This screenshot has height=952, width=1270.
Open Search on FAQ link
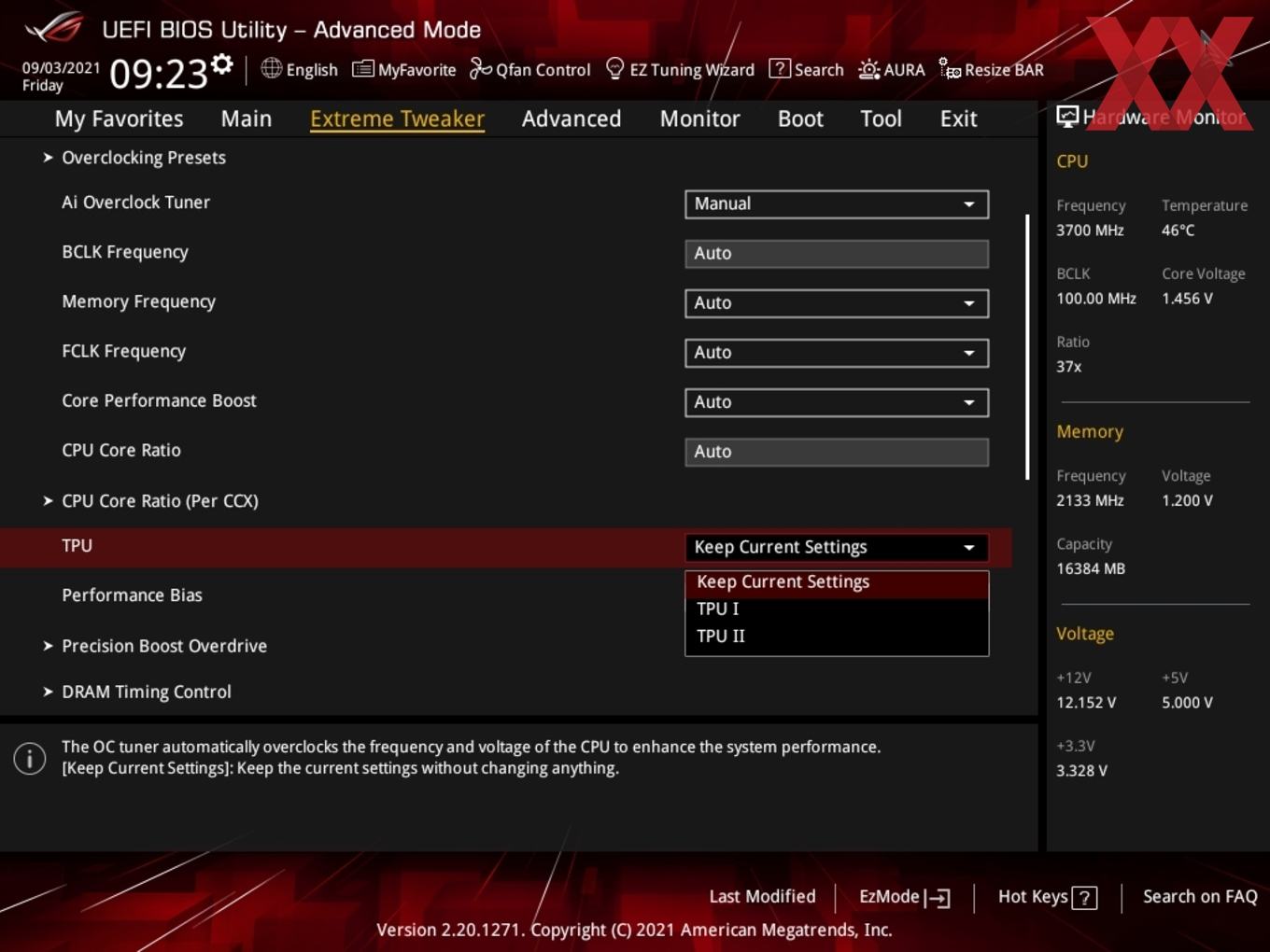click(x=1200, y=897)
